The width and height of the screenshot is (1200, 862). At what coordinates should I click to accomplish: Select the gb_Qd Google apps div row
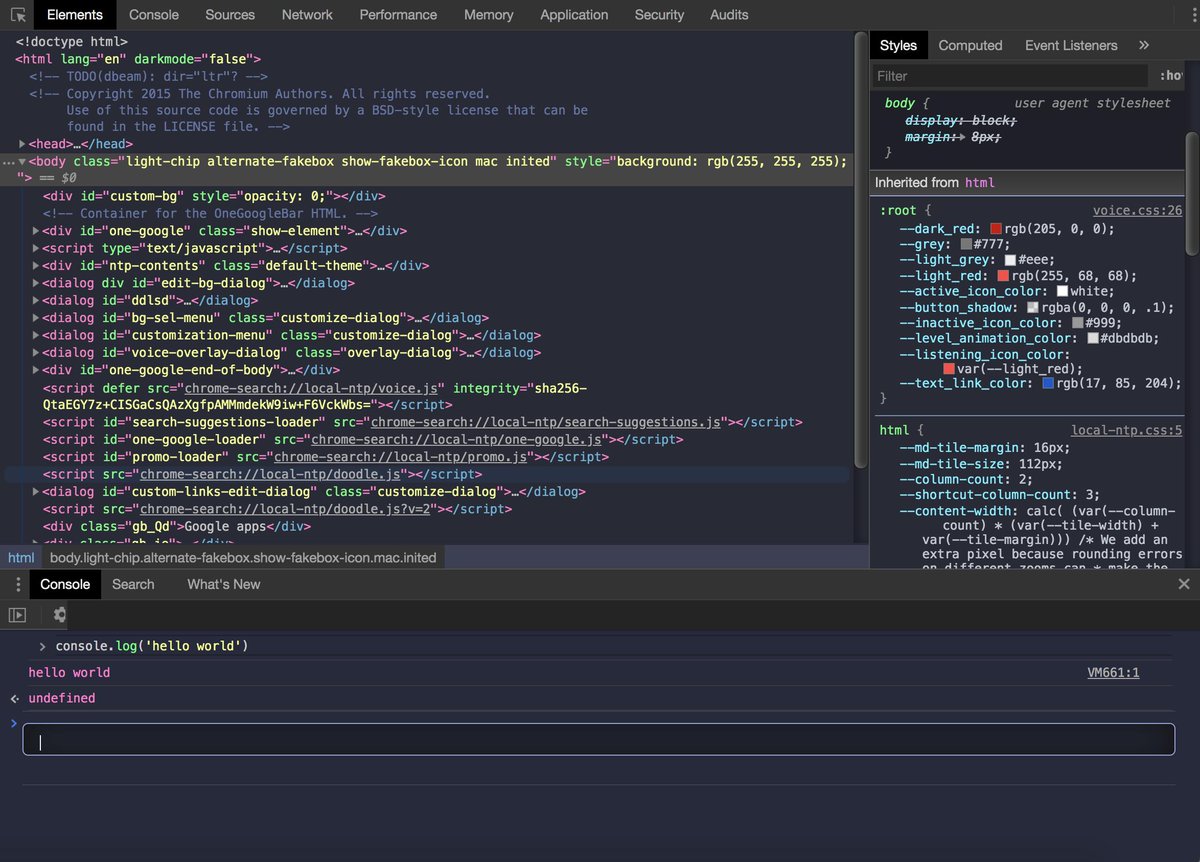click(176, 526)
